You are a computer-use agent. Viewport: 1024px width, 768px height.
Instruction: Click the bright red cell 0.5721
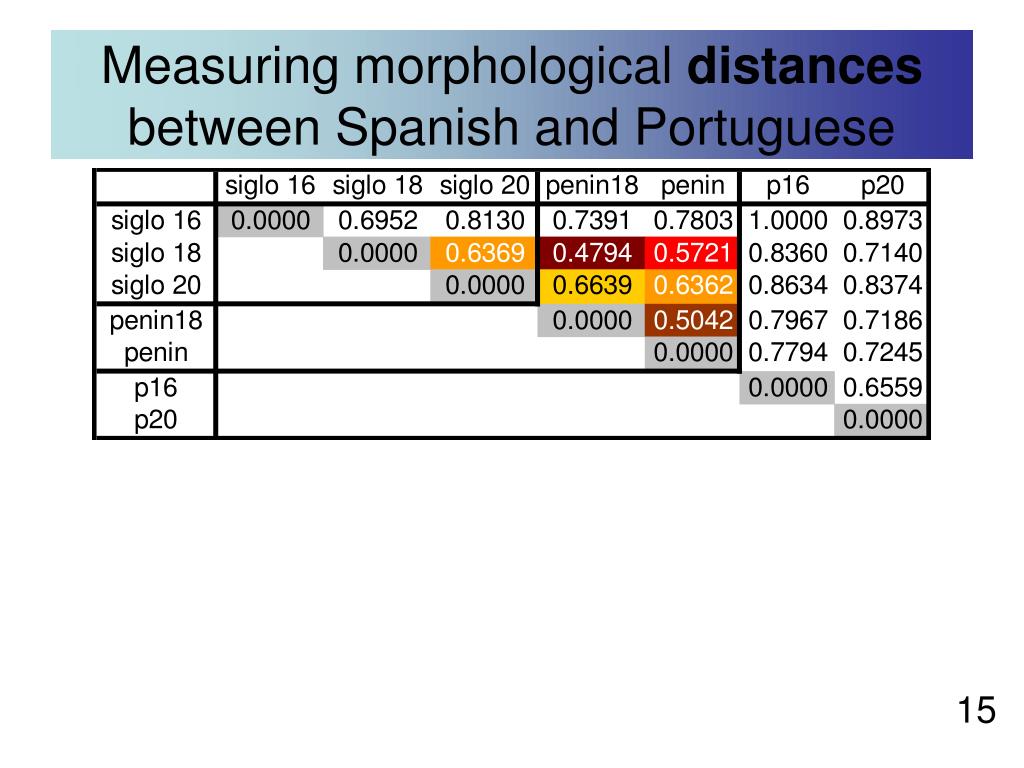(691, 253)
